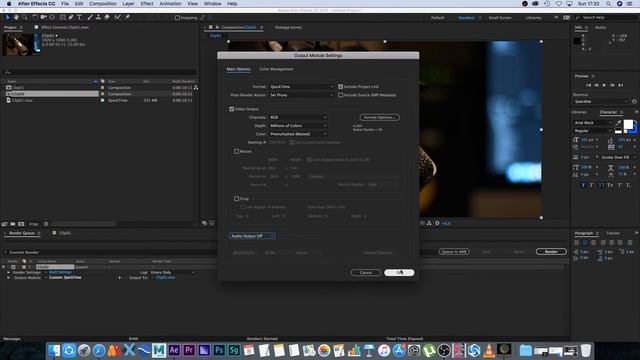This screenshot has height=360, width=640.
Task: Open the Output To file link
Action: [166, 278]
